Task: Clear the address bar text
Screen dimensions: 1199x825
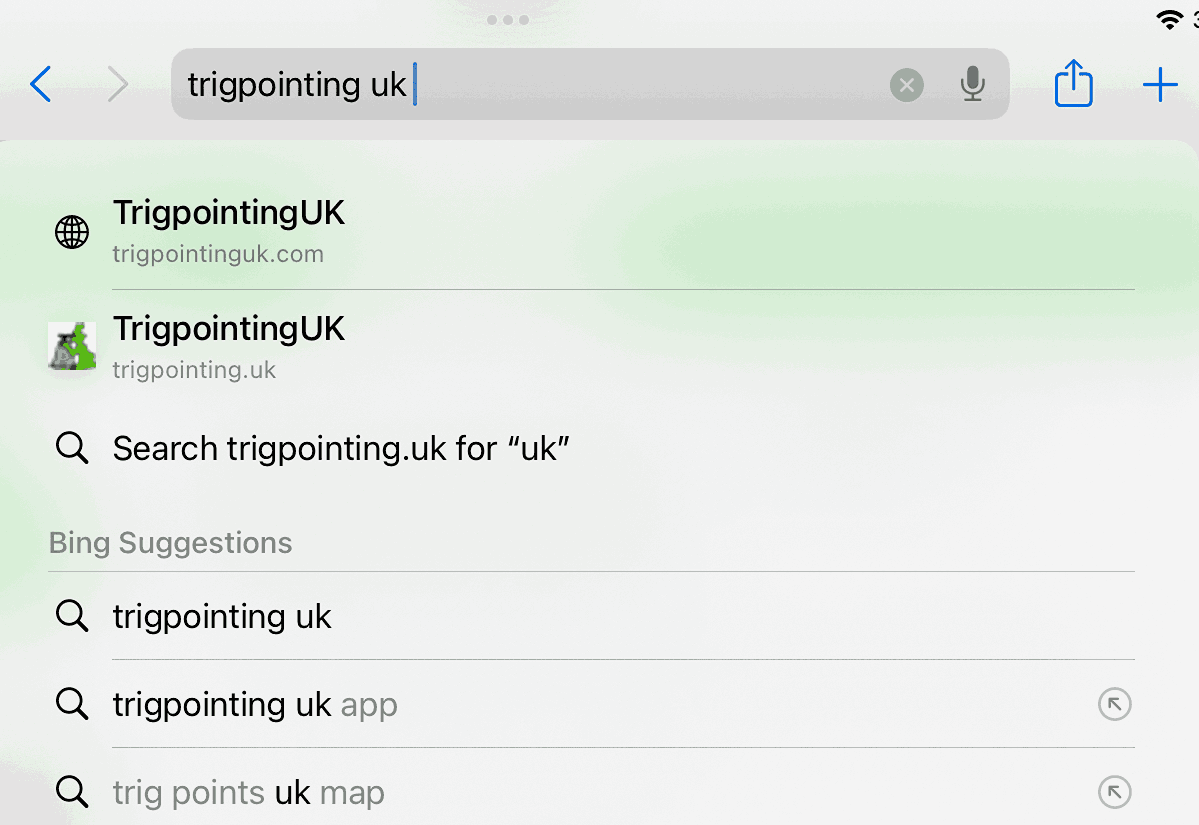Action: pyautogui.click(x=907, y=85)
